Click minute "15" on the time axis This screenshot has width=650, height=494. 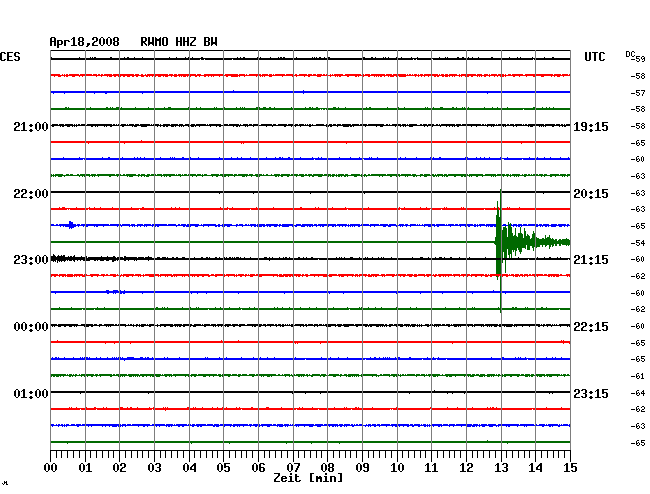[570, 468]
